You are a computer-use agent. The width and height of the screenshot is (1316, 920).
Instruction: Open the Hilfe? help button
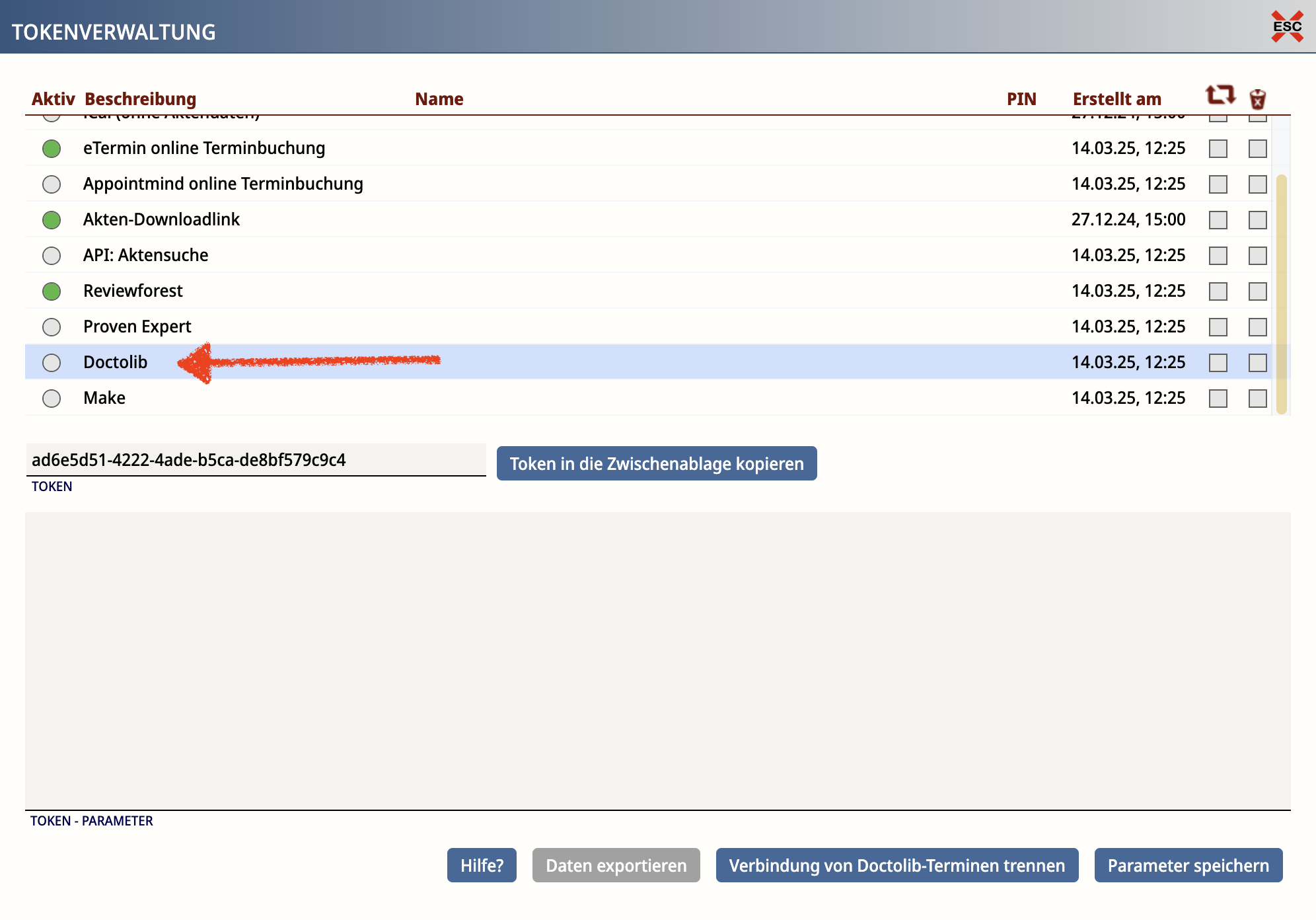[482, 865]
